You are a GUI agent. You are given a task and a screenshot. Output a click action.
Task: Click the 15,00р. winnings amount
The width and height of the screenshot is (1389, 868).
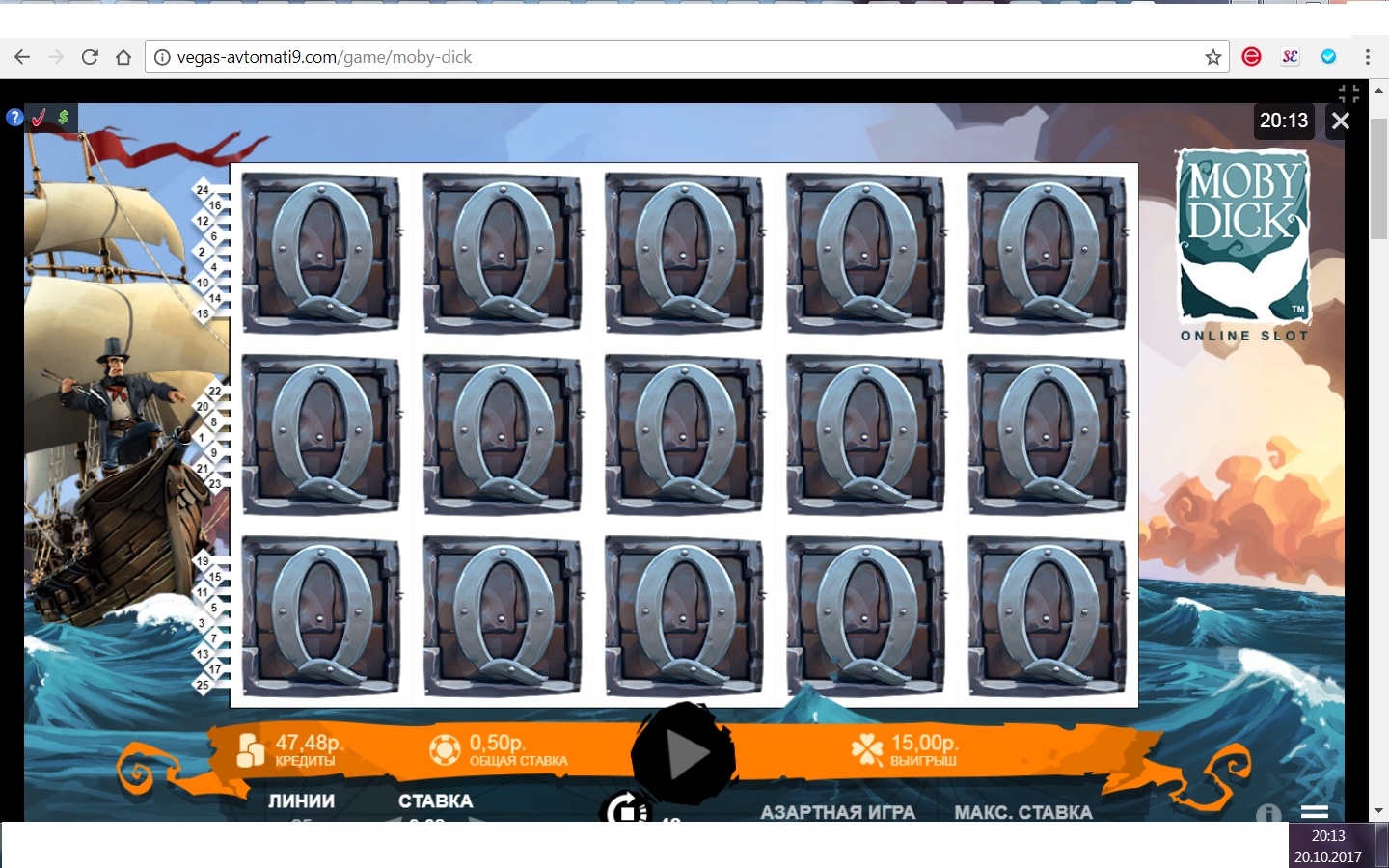click(x=924, y=743)
